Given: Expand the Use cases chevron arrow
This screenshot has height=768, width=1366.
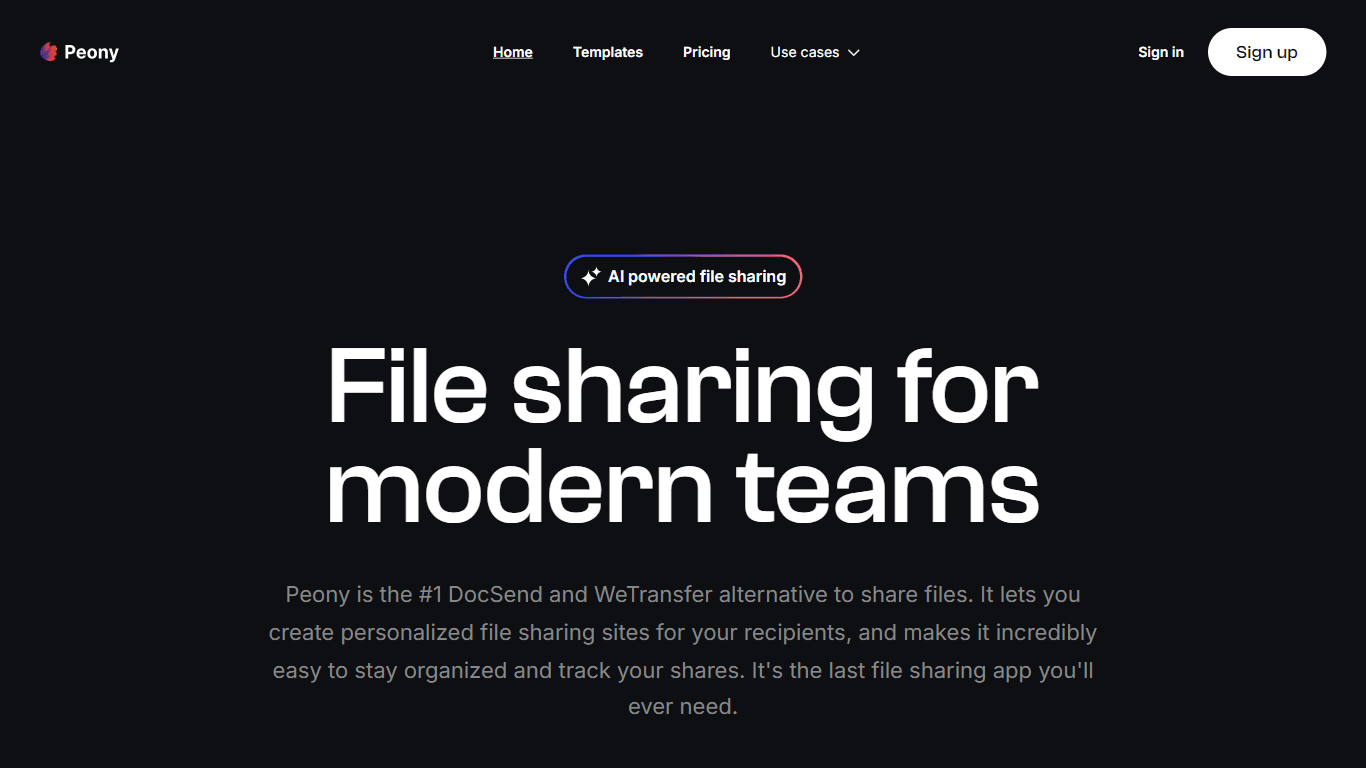Looking at the screenshot, I should [x=854, y=53].
